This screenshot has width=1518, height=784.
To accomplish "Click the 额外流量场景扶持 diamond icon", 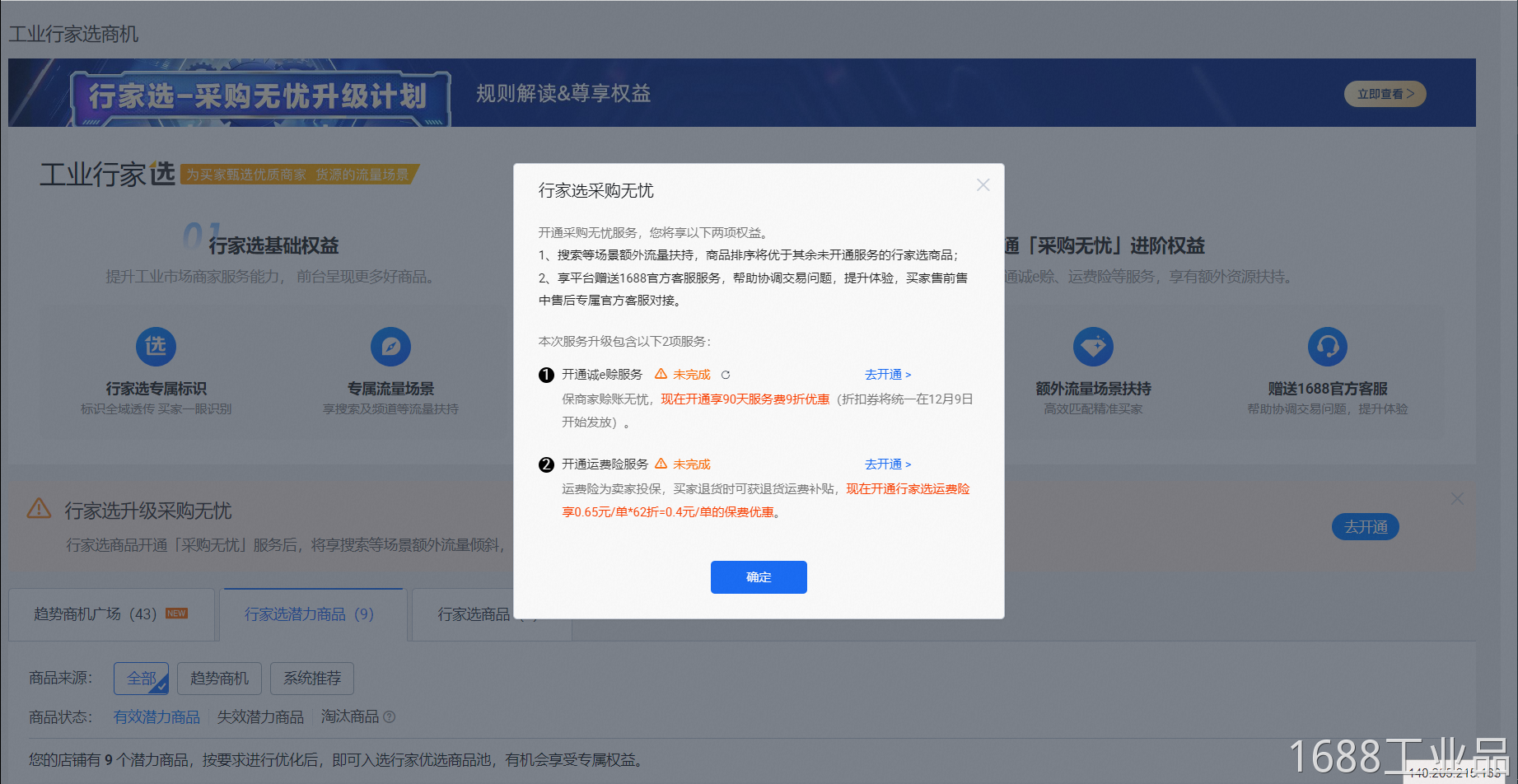I will (1093, 347).
